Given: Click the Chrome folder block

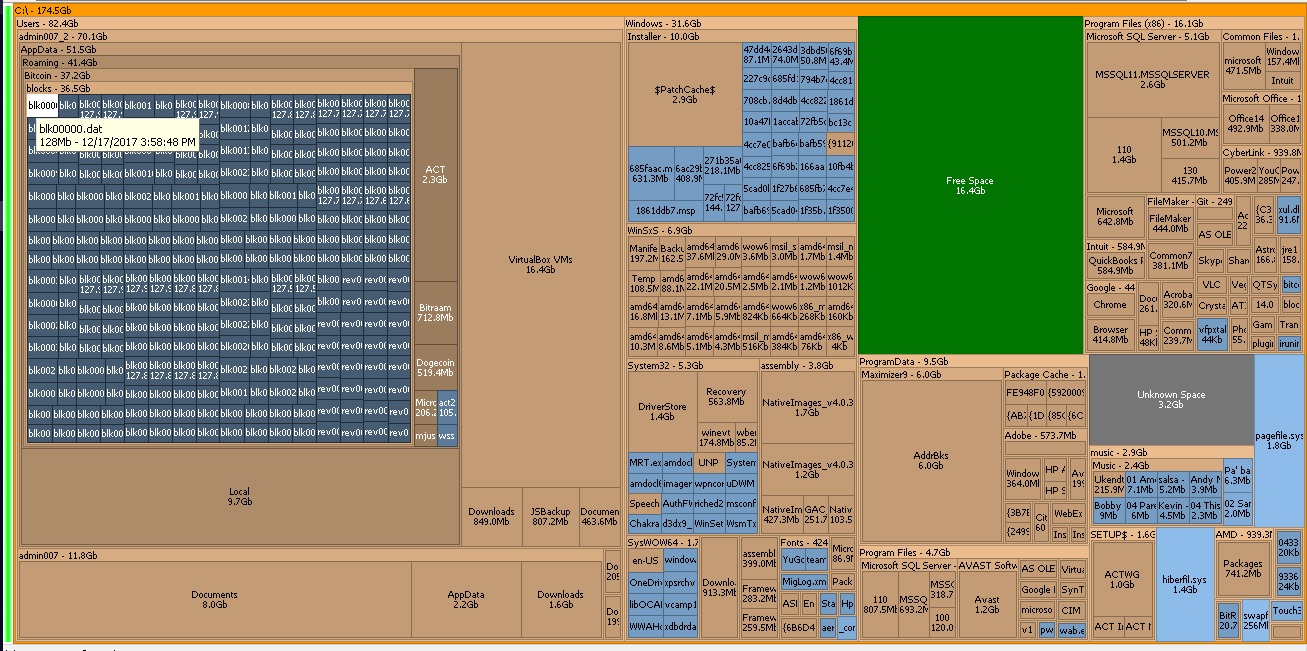Looking at the screenshot, I should [1110, 305].
